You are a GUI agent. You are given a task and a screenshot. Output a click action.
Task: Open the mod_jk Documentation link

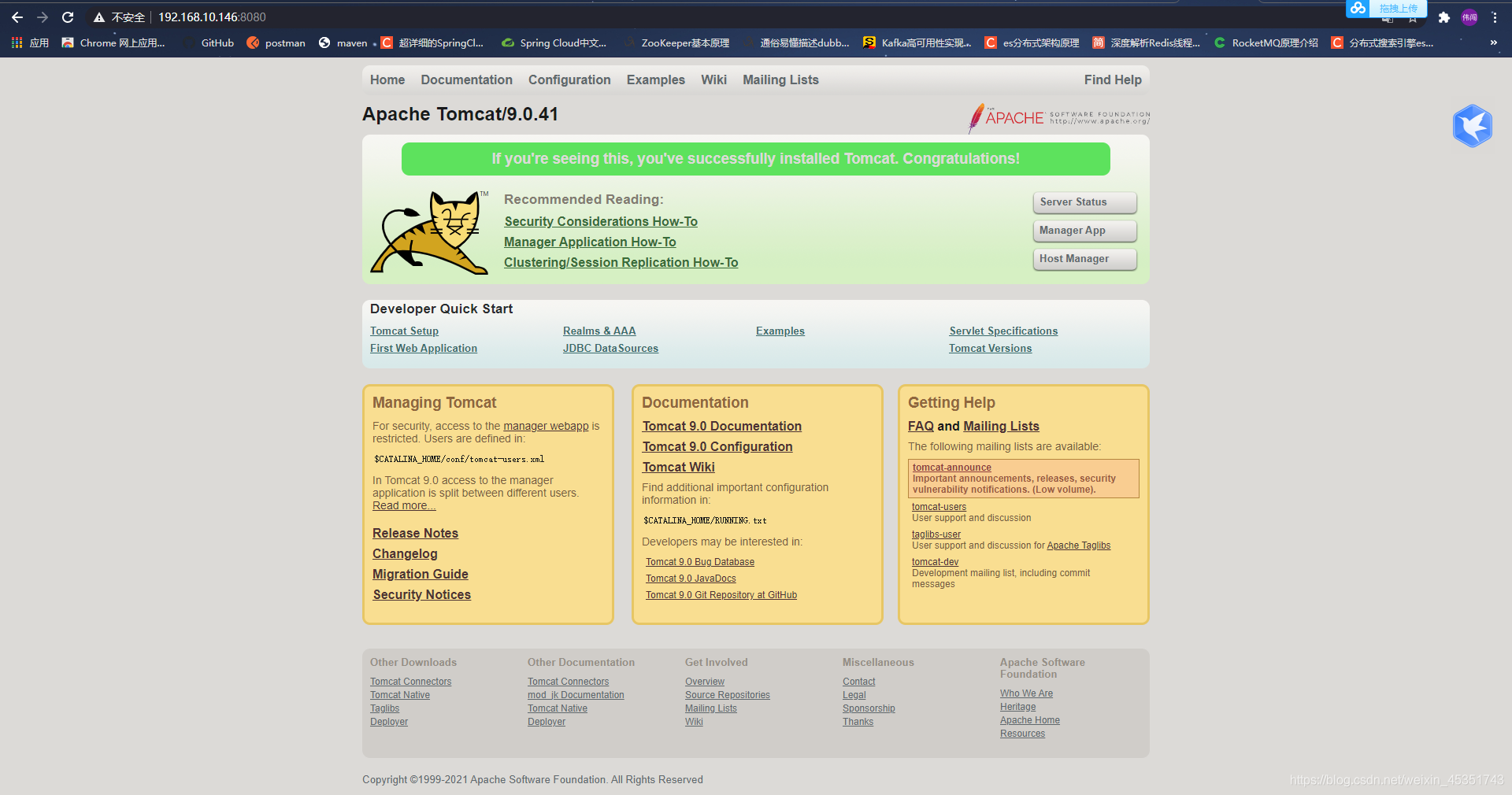coord(576,695)
